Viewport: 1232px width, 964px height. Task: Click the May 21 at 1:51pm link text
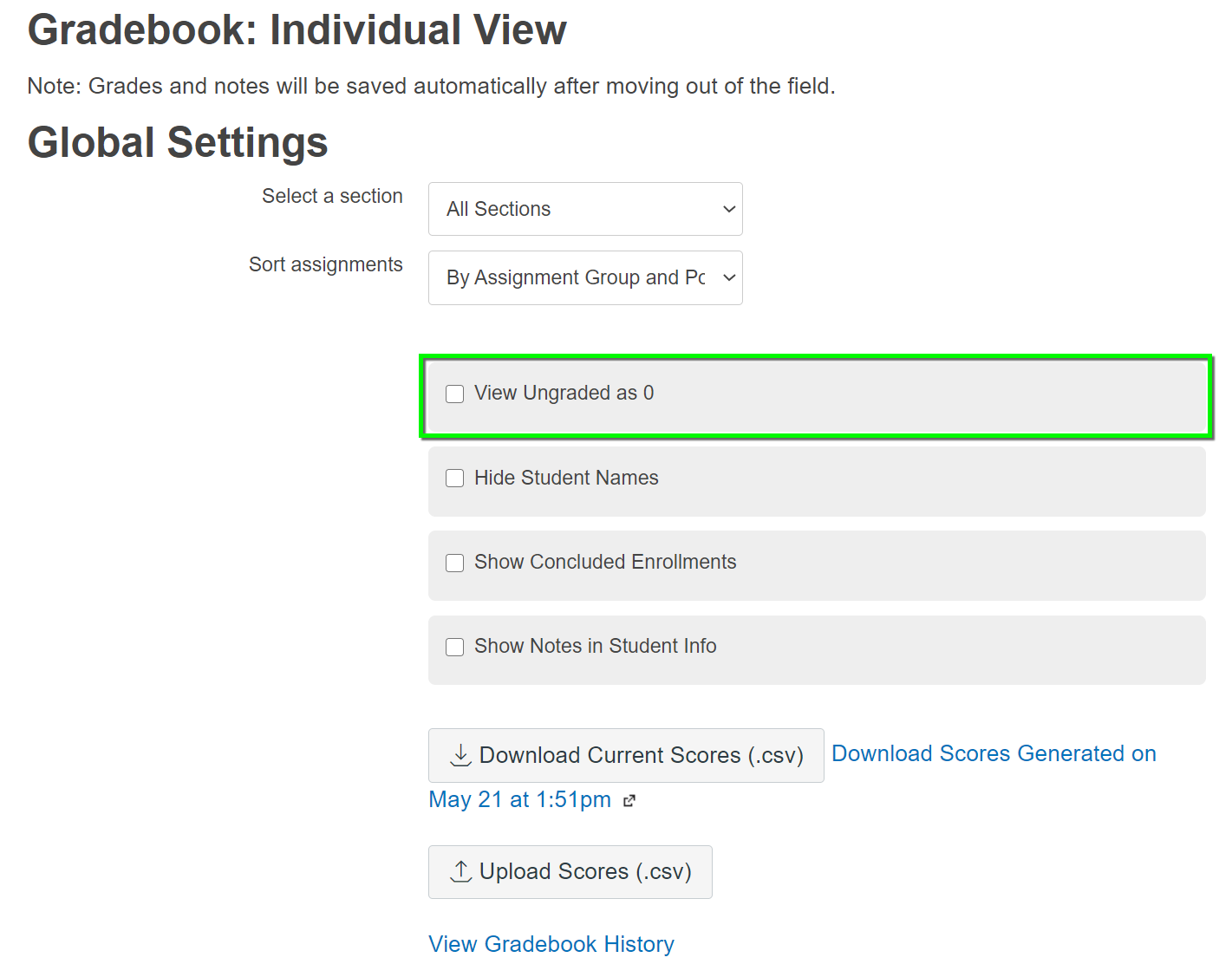point(519,799)
